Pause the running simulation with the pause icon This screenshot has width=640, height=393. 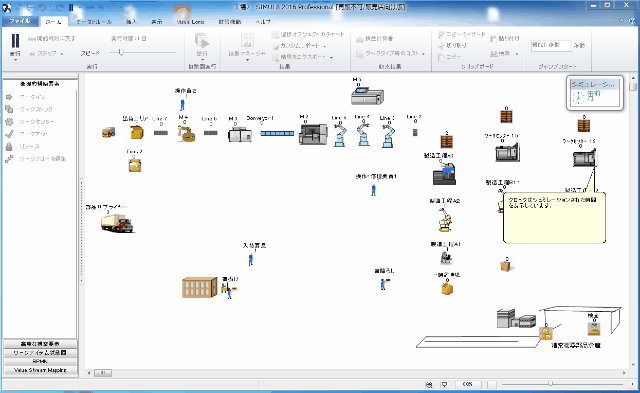[15, 41]
